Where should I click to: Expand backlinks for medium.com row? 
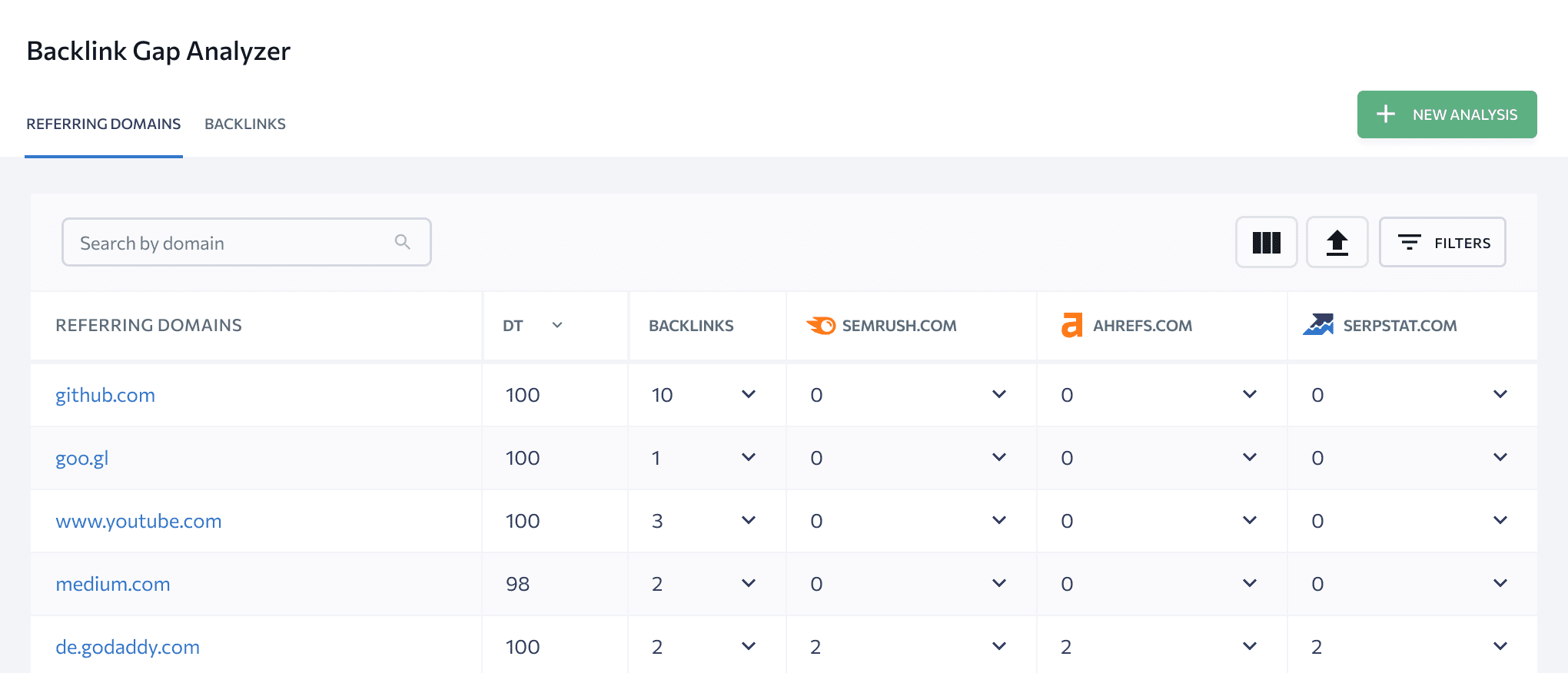[x=749, y=583]
